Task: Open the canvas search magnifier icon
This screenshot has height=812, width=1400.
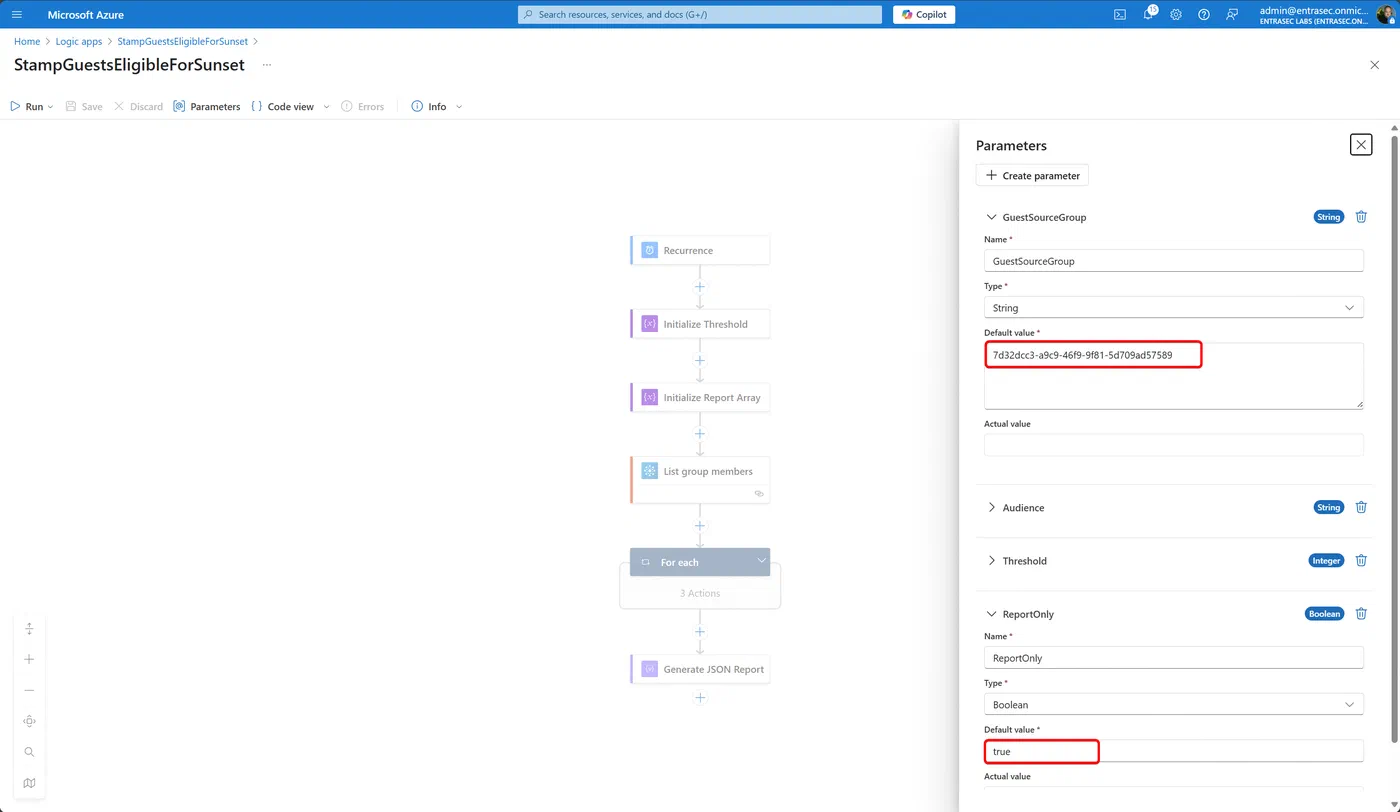Action: [x=29, y=753]
